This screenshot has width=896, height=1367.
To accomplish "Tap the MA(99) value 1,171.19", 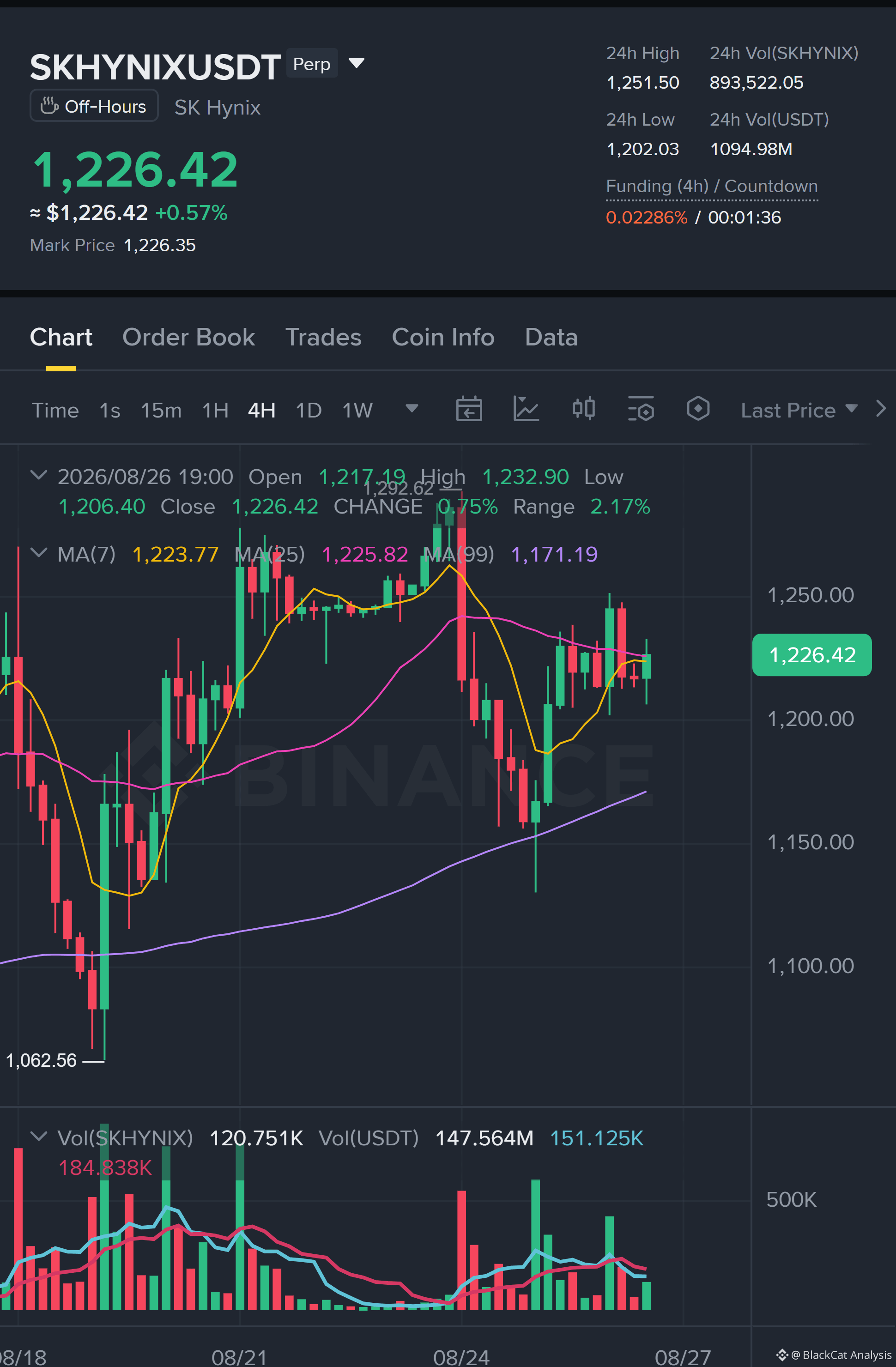I will pos(554,554).
